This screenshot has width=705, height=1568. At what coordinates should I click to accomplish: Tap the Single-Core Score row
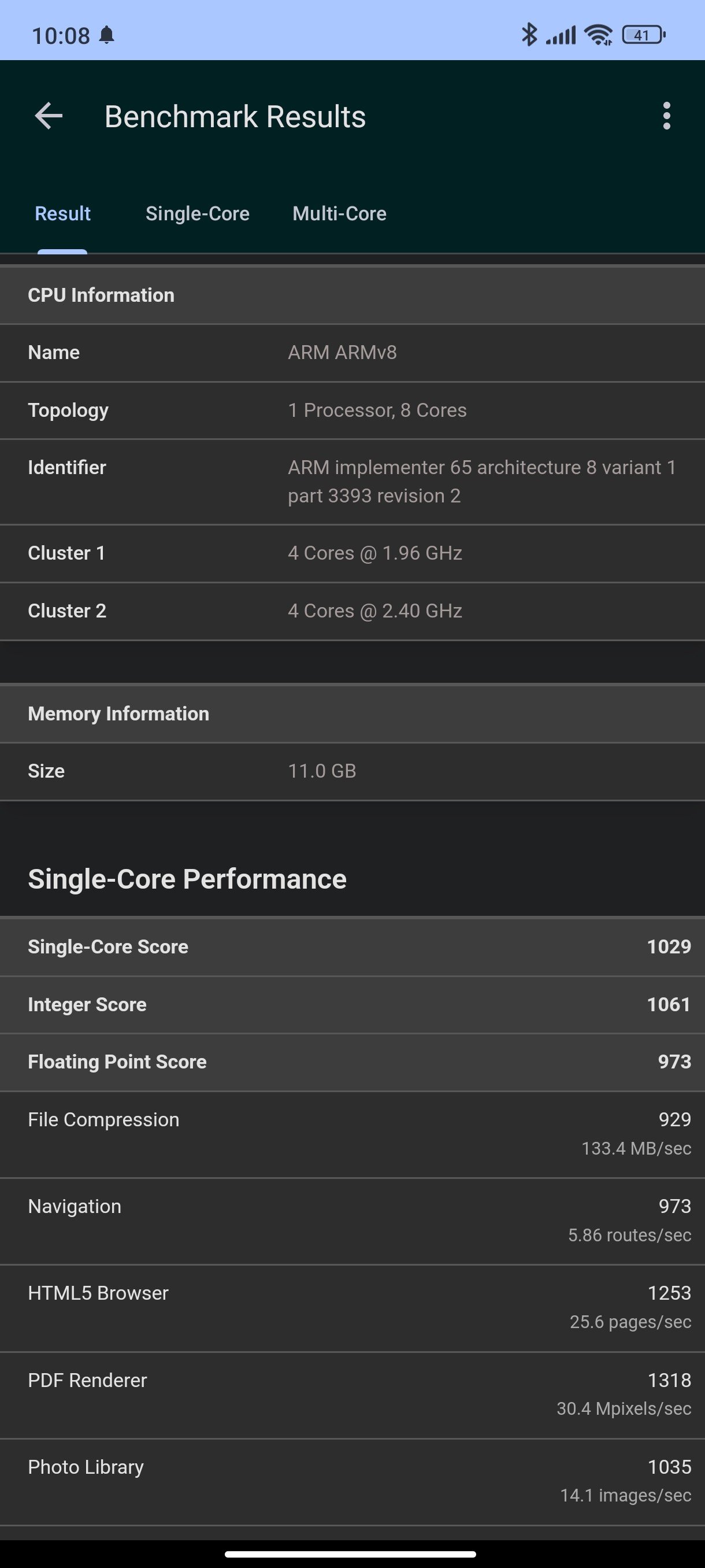click(x=353, y=946)
